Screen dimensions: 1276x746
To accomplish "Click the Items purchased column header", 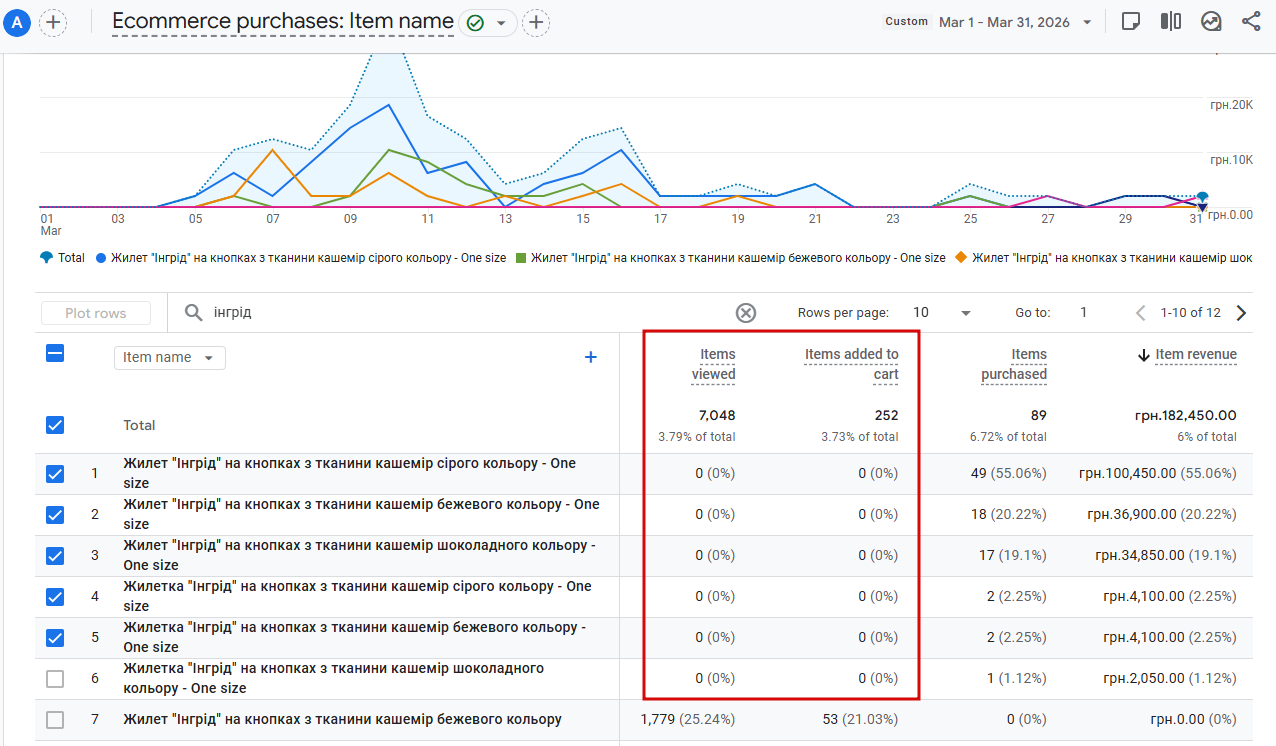I will tap(1014, 364).
